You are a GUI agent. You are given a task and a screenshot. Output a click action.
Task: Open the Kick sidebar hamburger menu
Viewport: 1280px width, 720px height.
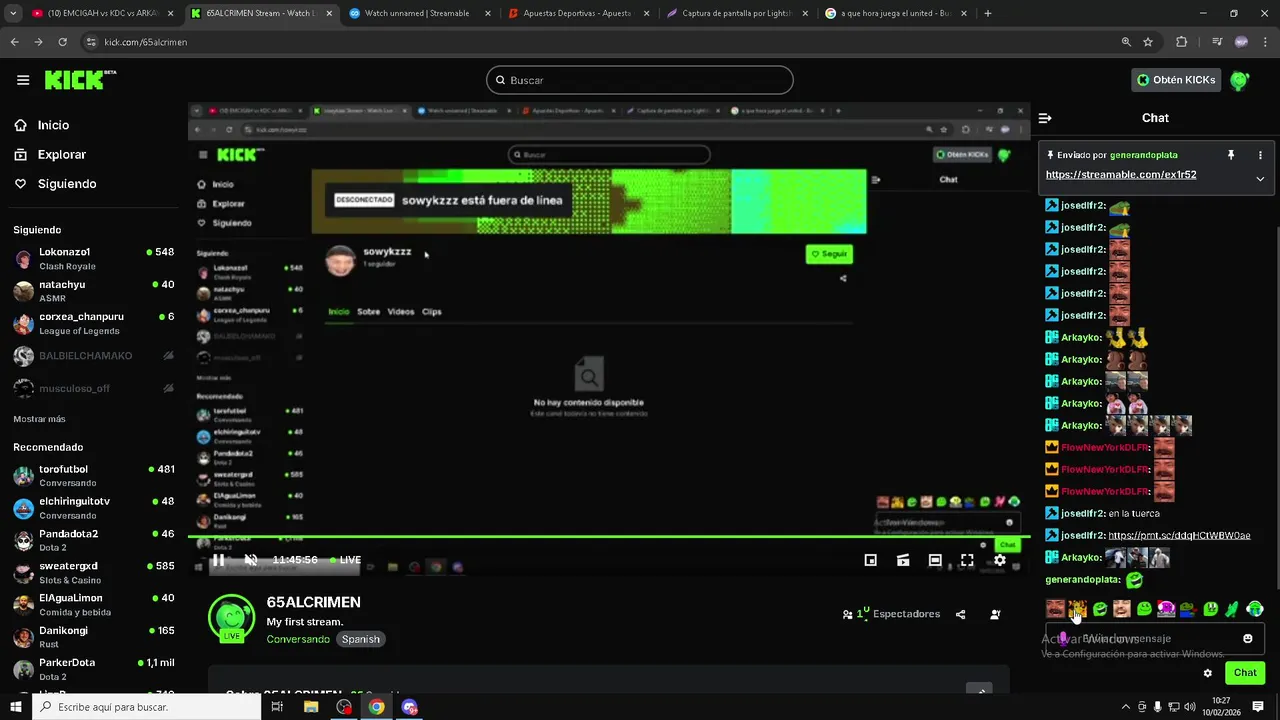(22, 80)
